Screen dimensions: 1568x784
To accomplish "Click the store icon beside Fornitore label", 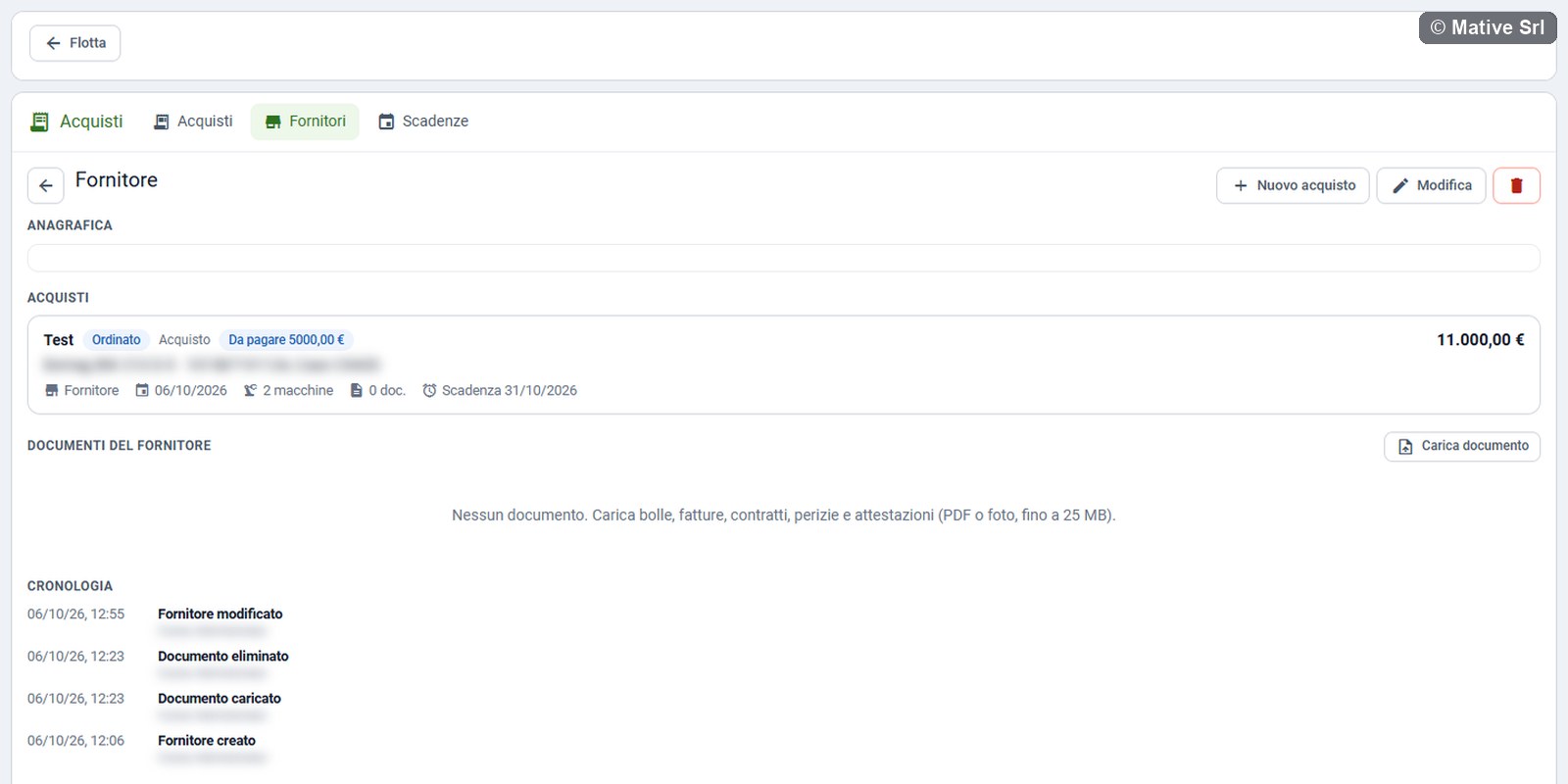I will coord(52,390).
